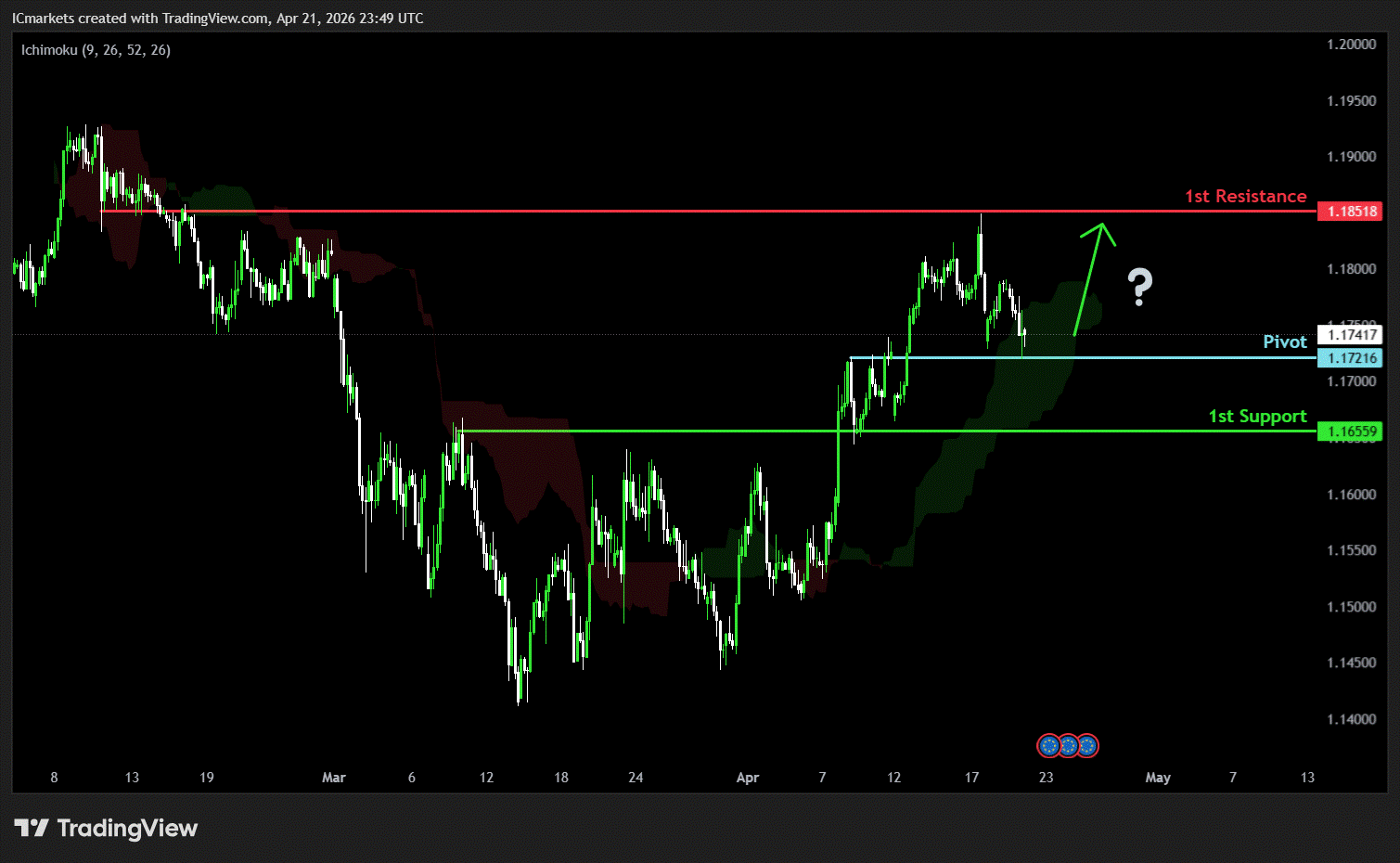This screenshot has height=863, width=1400.
Task: Open the middle Euro economic event icon
Action: click(1068, 745)
